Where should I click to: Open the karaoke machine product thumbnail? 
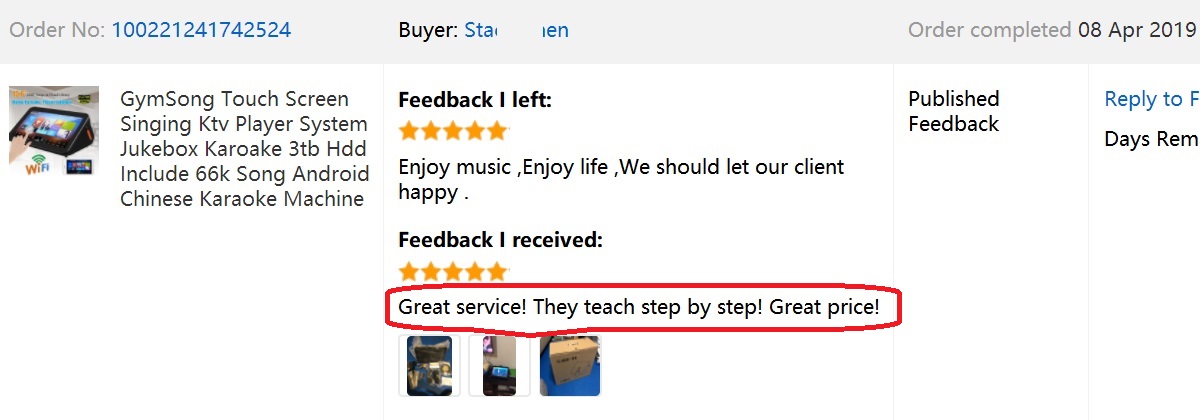pyautogui.click(x=54, y=132)
